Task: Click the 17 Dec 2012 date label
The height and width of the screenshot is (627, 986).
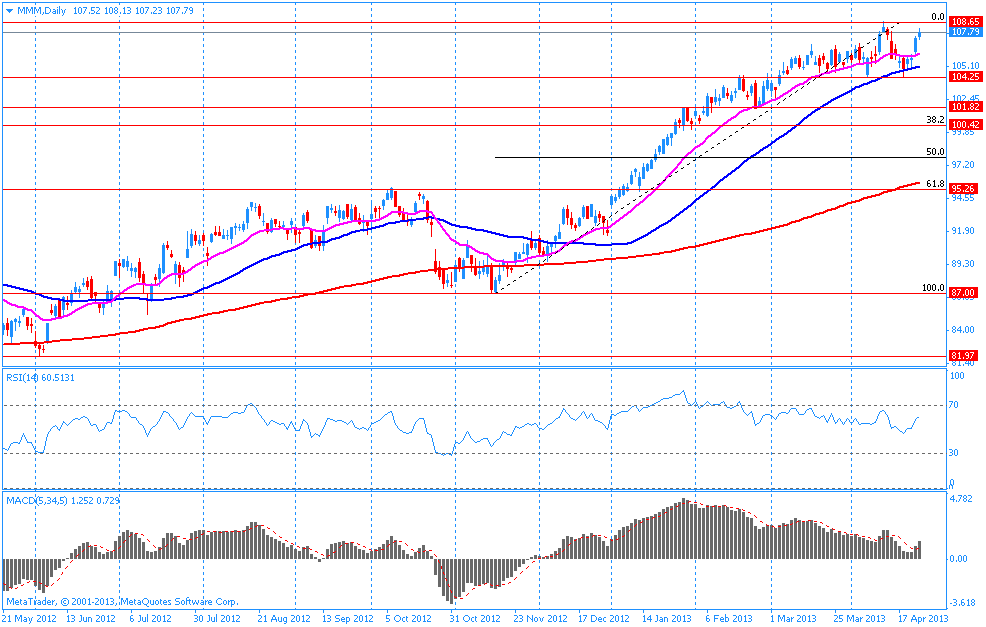Action: [x=604, y=619]
